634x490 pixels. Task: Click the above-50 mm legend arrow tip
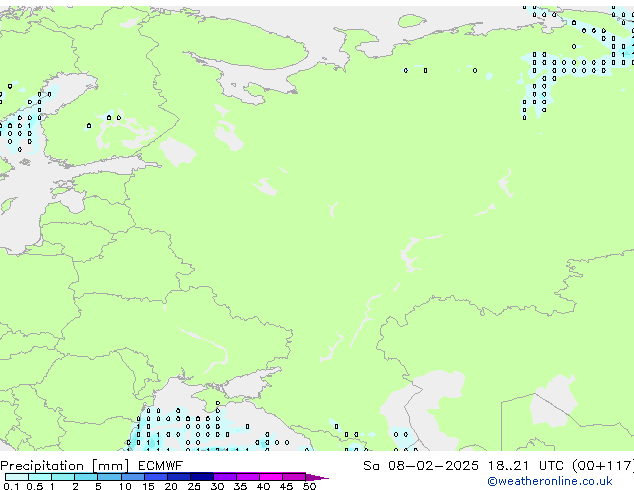coord(317,478)
